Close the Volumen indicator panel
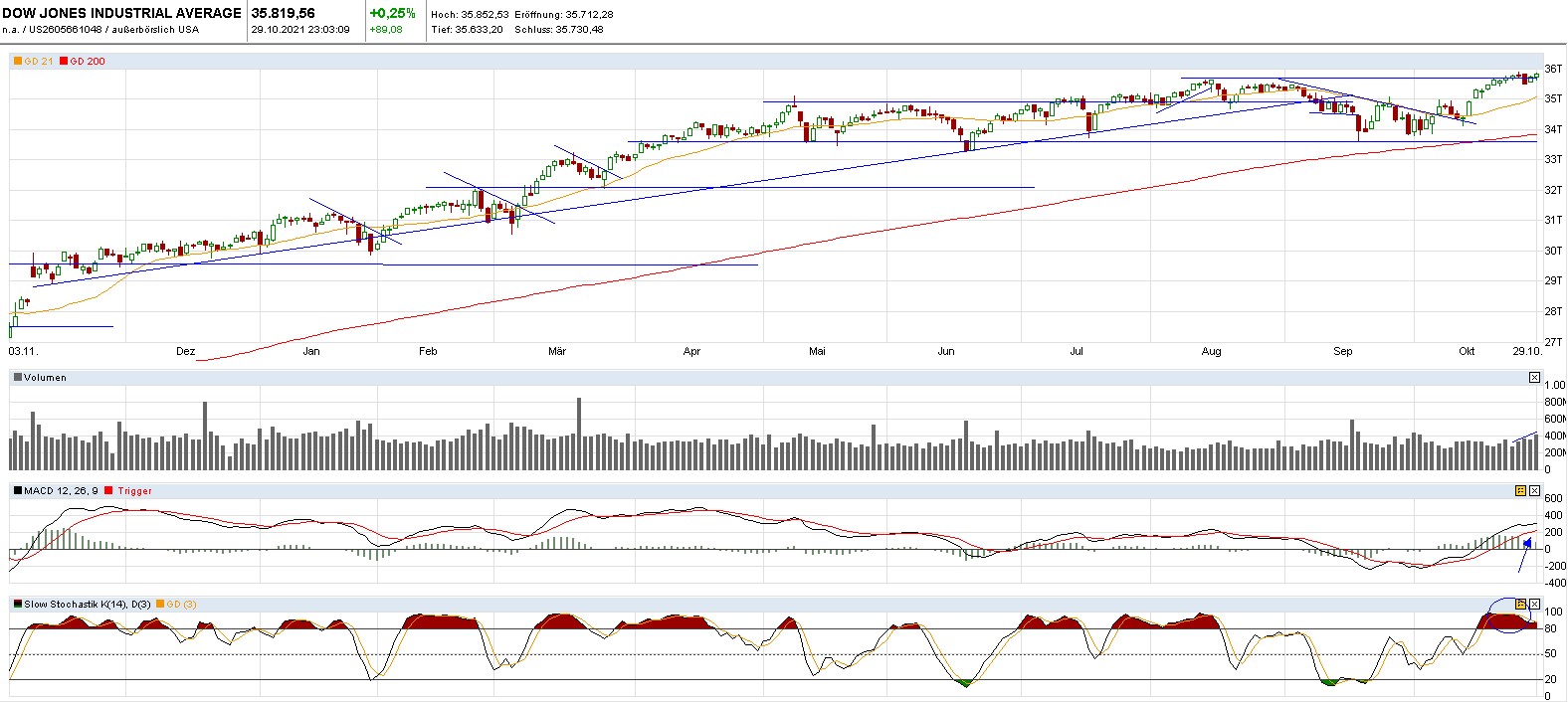The image size is (1568, 702). [x=1534, y=378]
